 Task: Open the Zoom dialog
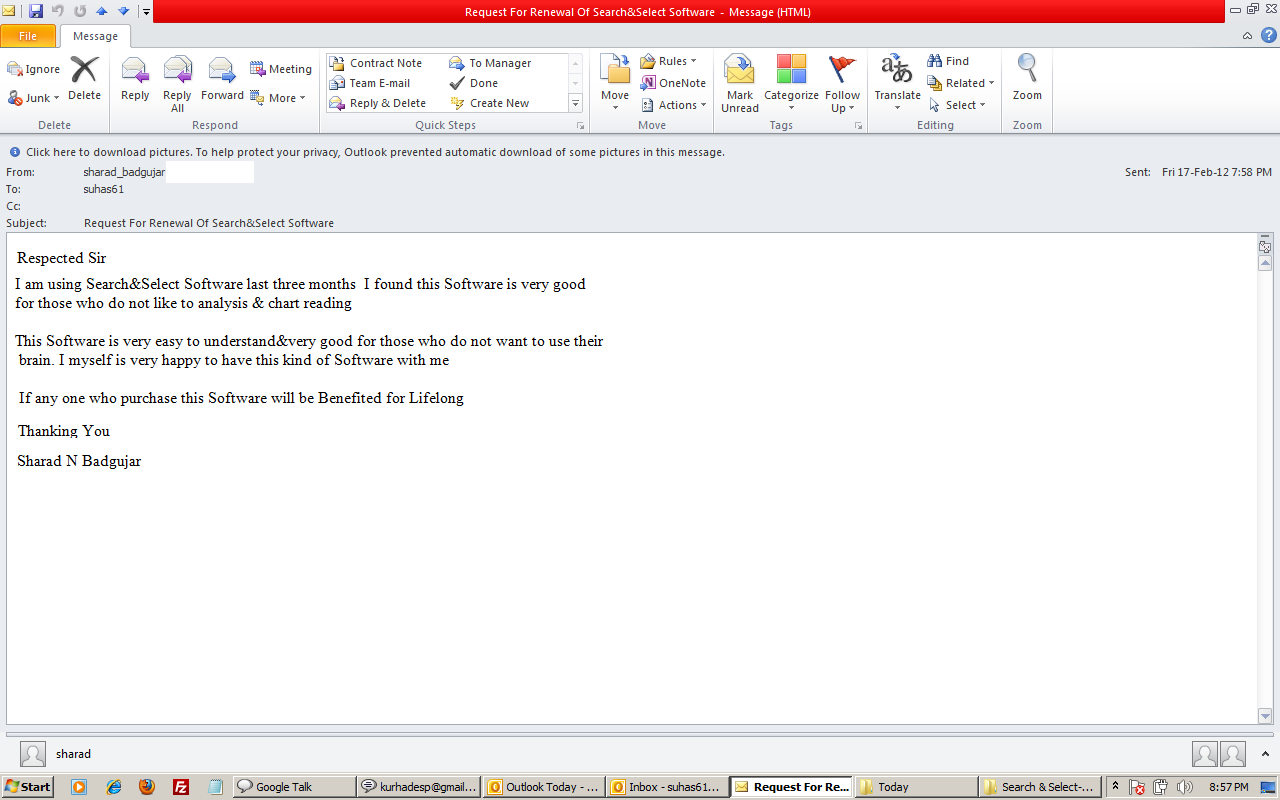point(1027,78)
